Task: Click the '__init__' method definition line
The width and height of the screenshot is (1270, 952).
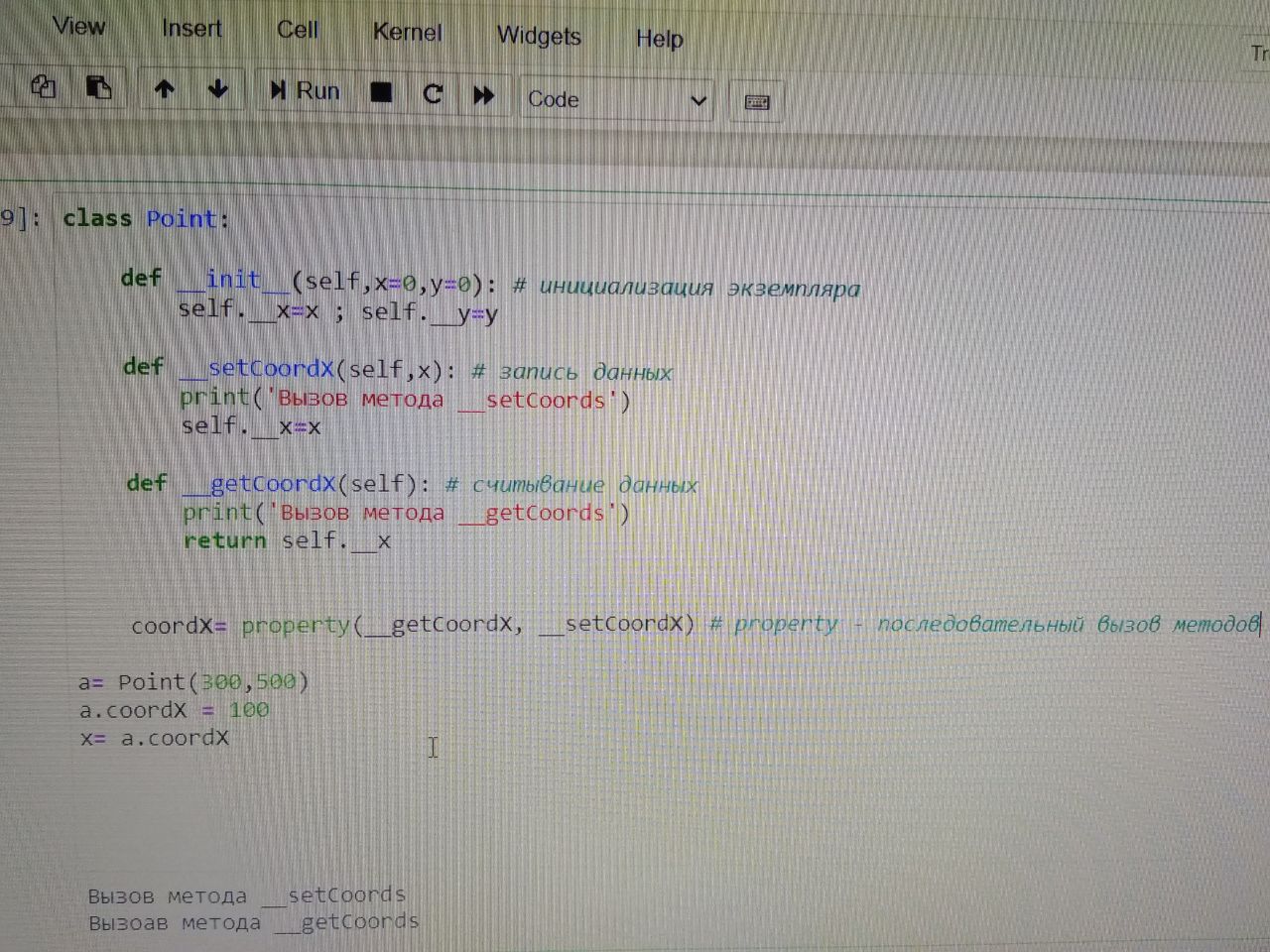Action: coord(490,284)
